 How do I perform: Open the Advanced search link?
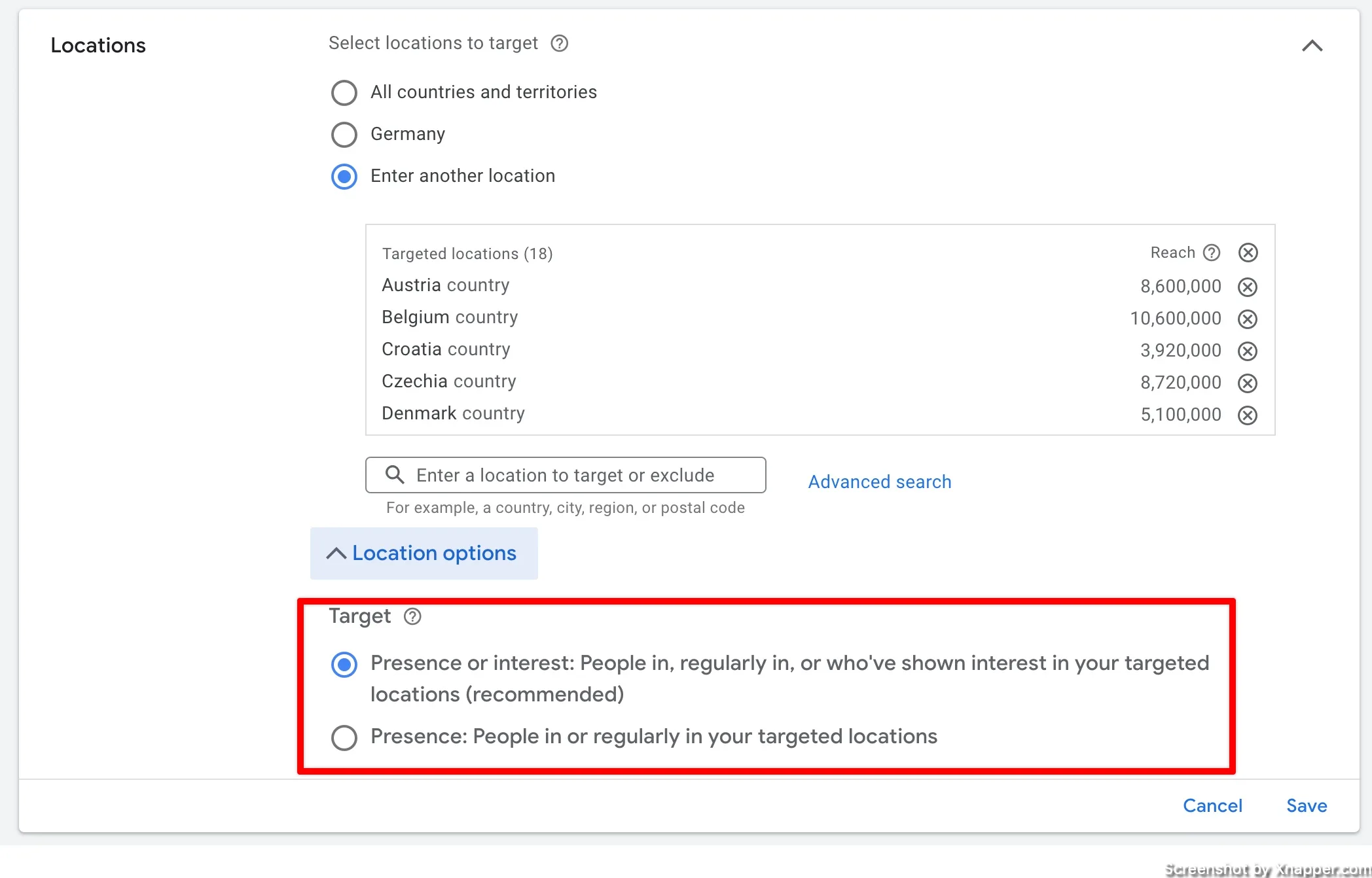(880, 482)
